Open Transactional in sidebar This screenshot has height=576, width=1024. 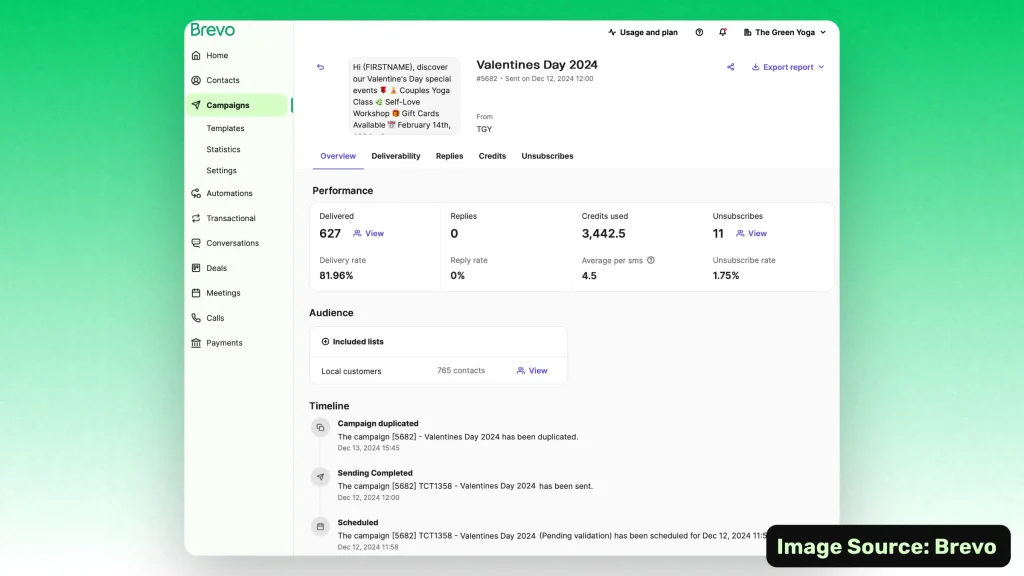(x=231, y=218)
